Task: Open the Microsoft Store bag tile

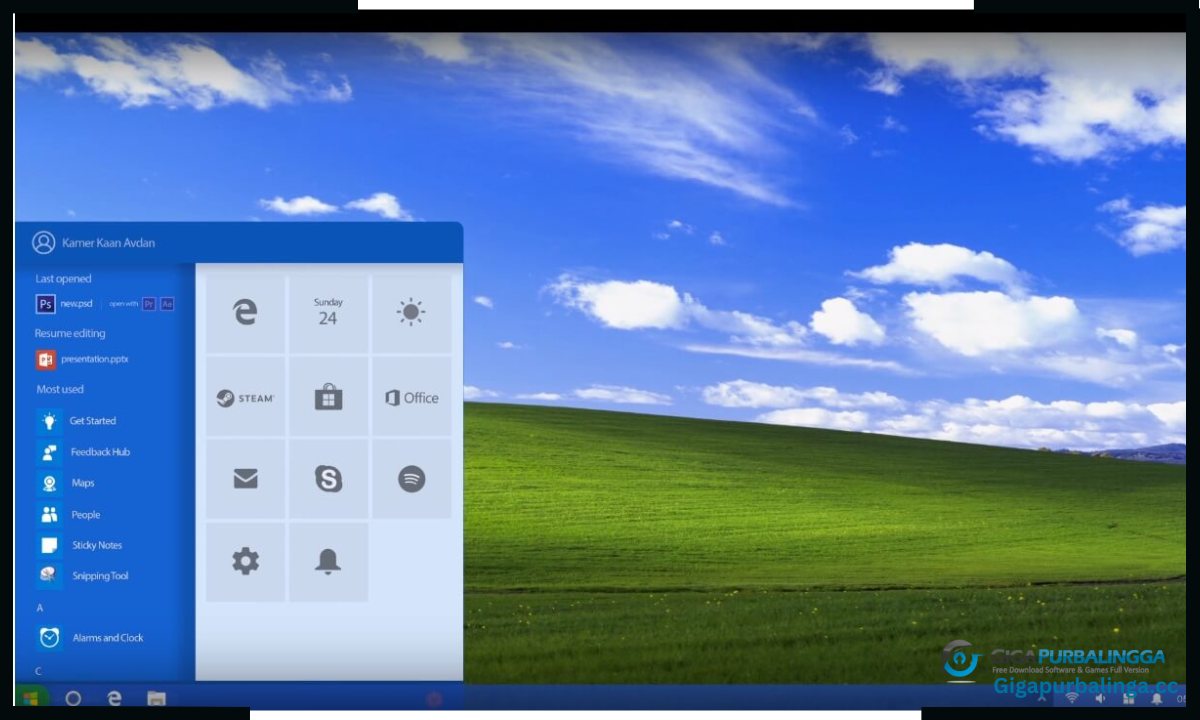Action: coord(328,397)
